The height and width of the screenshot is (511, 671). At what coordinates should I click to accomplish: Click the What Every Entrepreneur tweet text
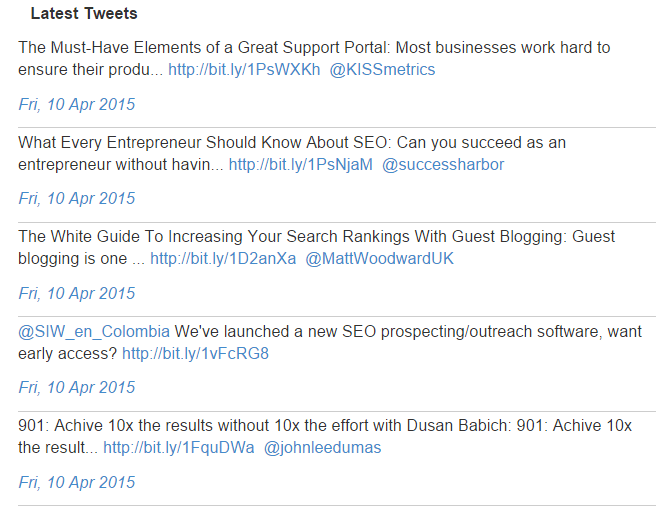(x=292, y=154)
